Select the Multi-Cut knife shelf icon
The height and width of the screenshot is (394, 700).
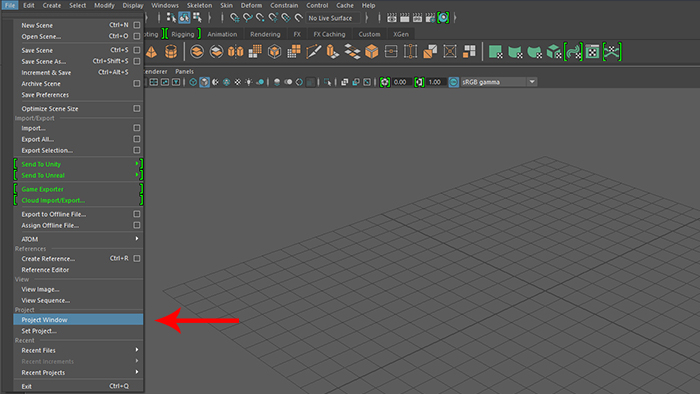pyautogui.click(x=313, y=52)
